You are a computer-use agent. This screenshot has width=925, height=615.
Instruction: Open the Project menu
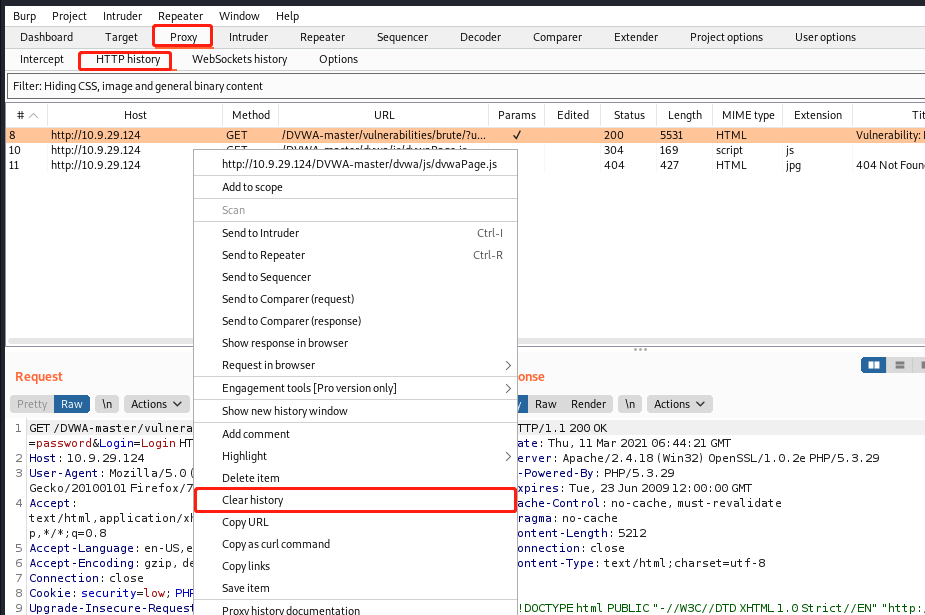[69, 16]
